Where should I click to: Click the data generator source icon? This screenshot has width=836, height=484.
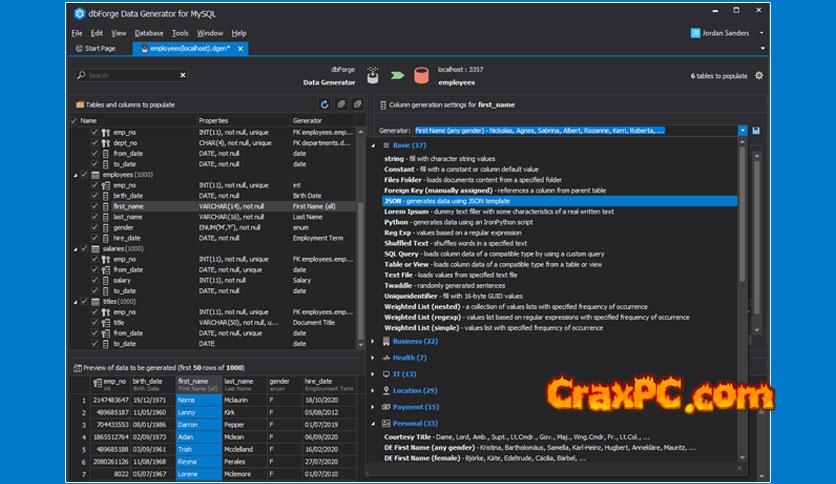tap(373, 75)
